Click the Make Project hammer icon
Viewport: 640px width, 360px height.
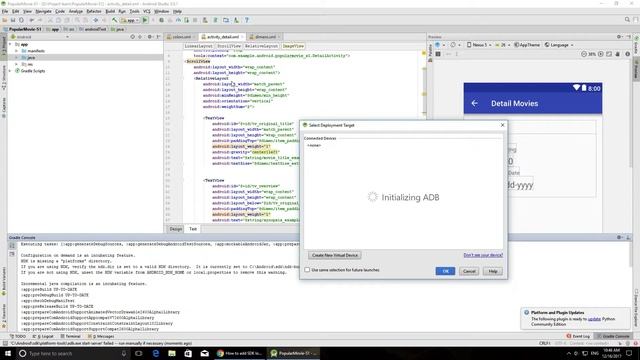coord(115,20)
